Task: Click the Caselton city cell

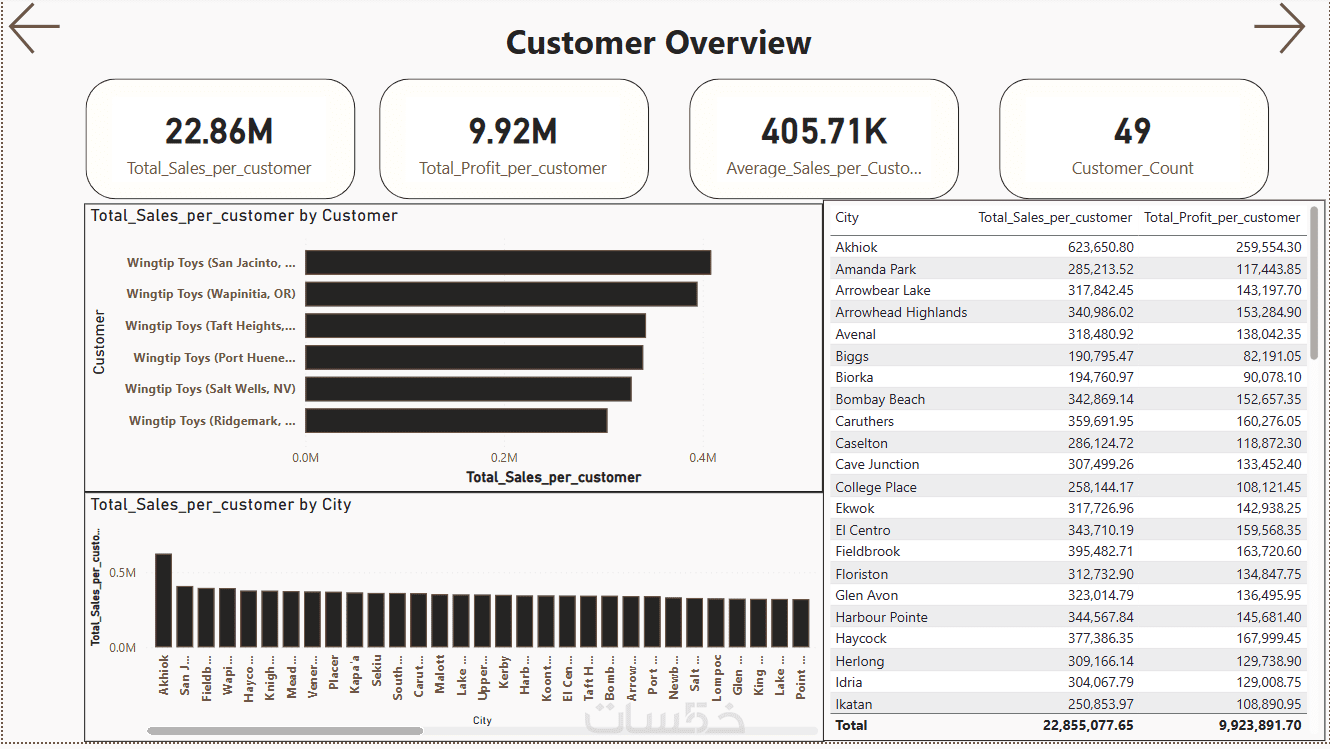Action: (862, 443)
